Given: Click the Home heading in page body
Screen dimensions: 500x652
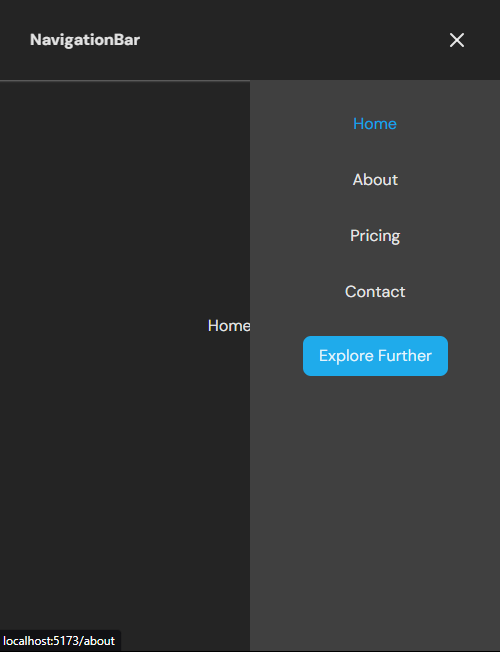Looking at the screenshot, I should point(229,326).
